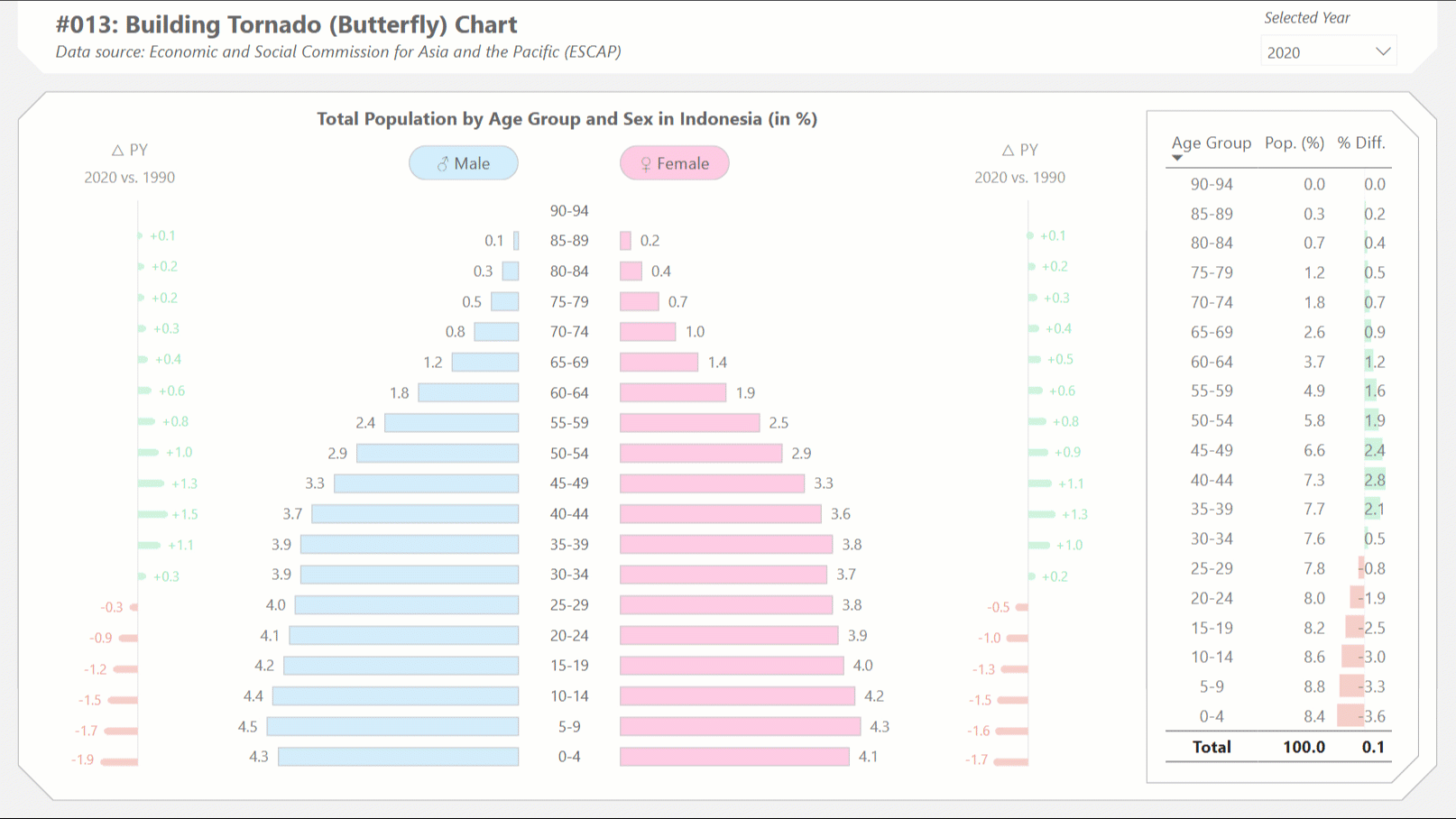Select the Pop. (%) column header
Screen dimensions: 1456x819
coord(1294,143)
